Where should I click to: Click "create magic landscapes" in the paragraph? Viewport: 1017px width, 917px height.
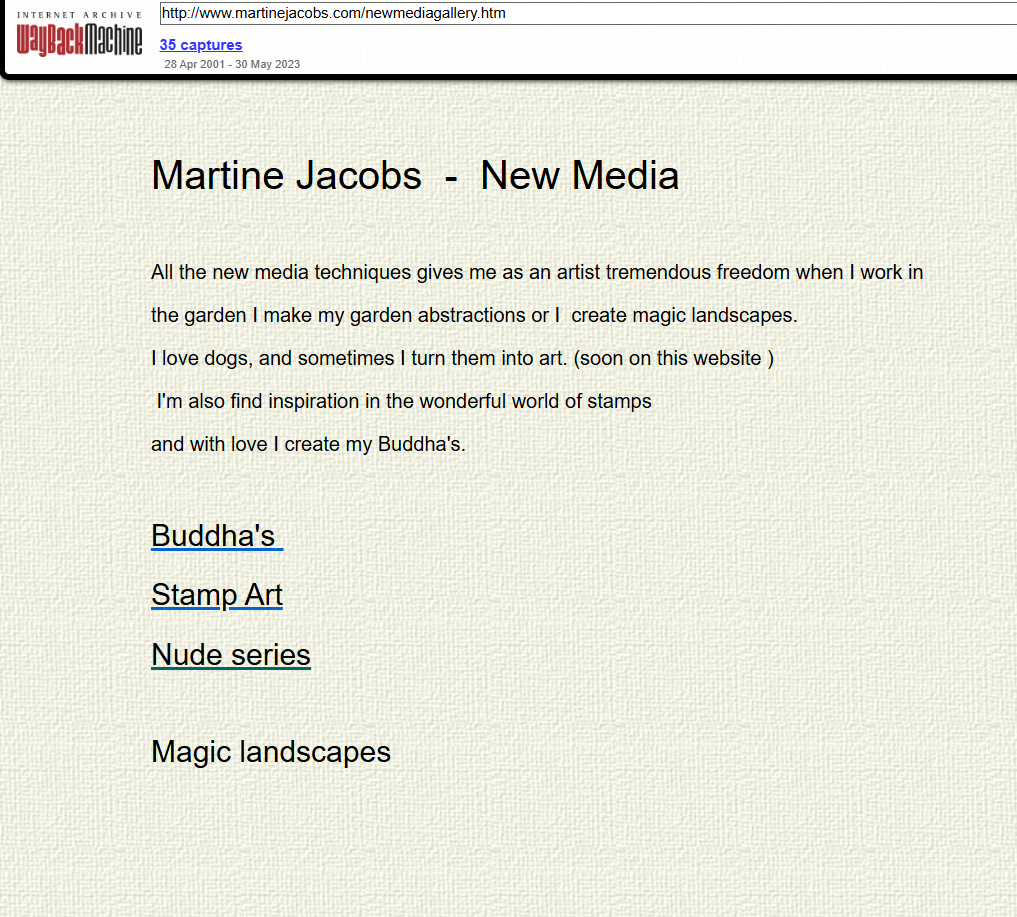tap(683, 315)
